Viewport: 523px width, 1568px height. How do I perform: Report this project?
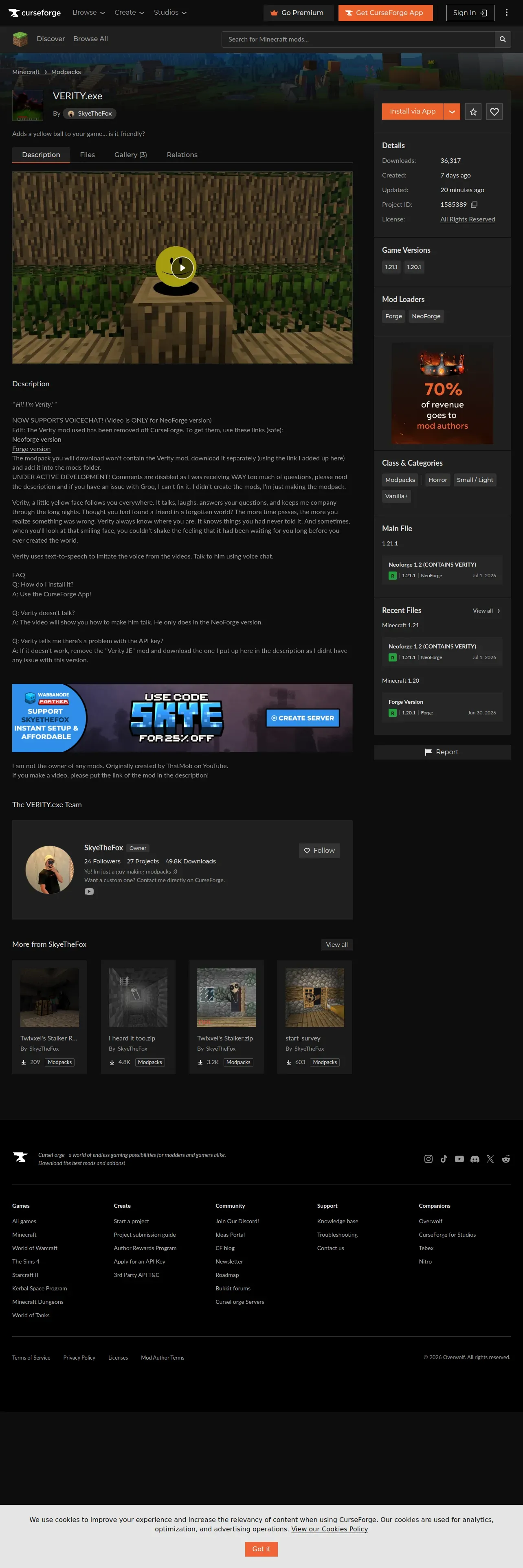click(x=442, y=752)
